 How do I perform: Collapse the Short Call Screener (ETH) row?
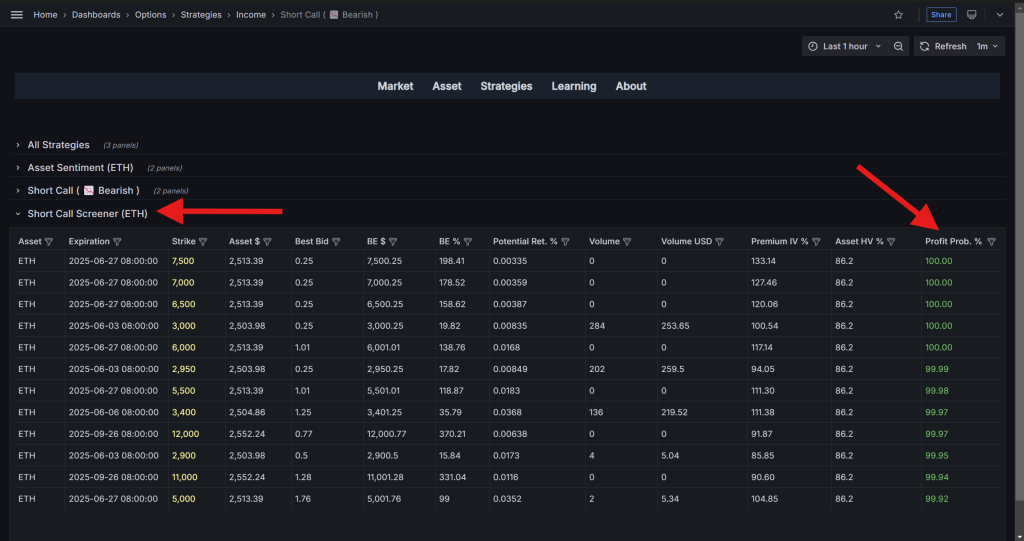coord(87,214)
